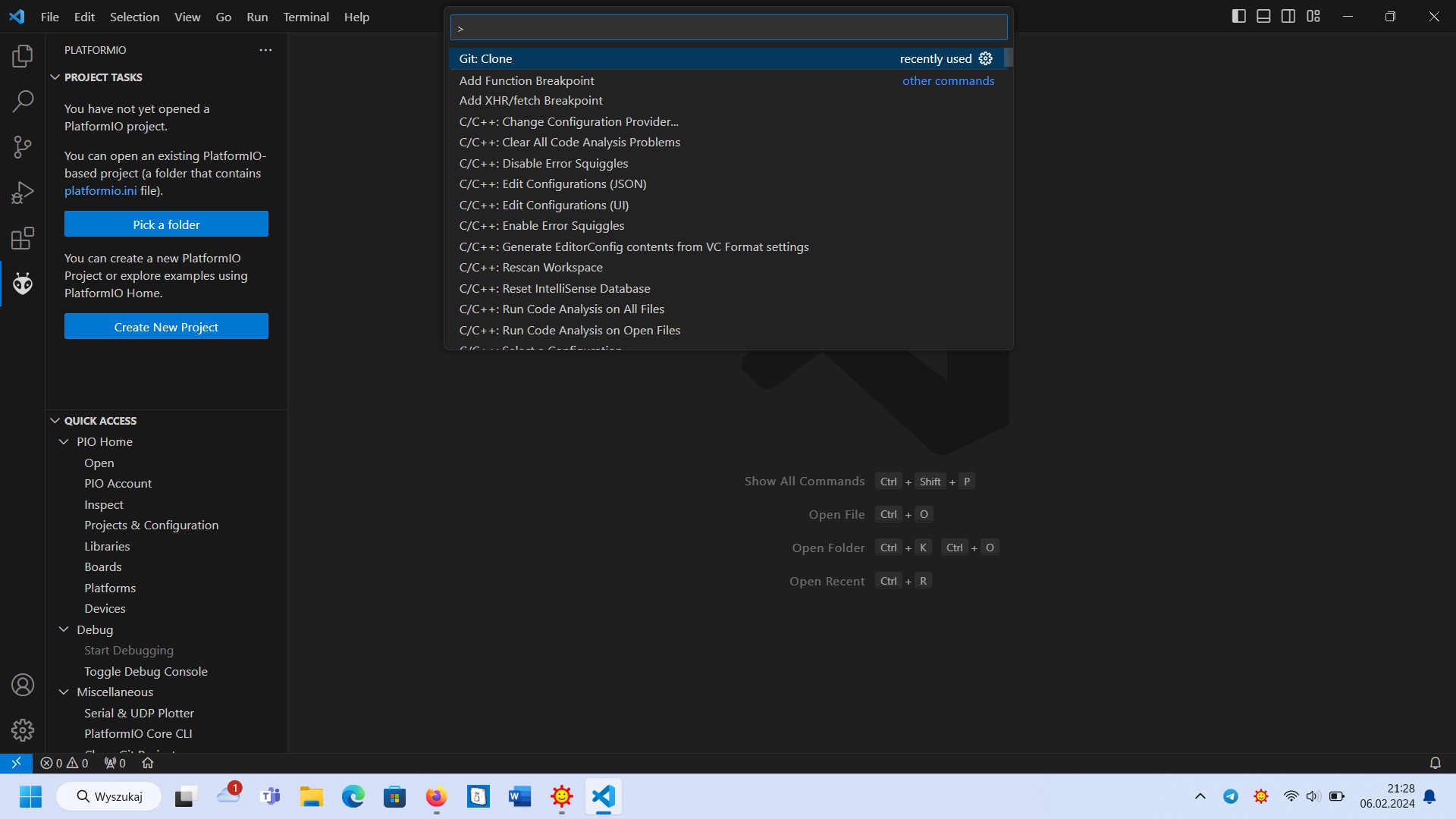Collapse the Debug tree node
1456x819 pixels.
pyautogui.click(x=64, y=630)
